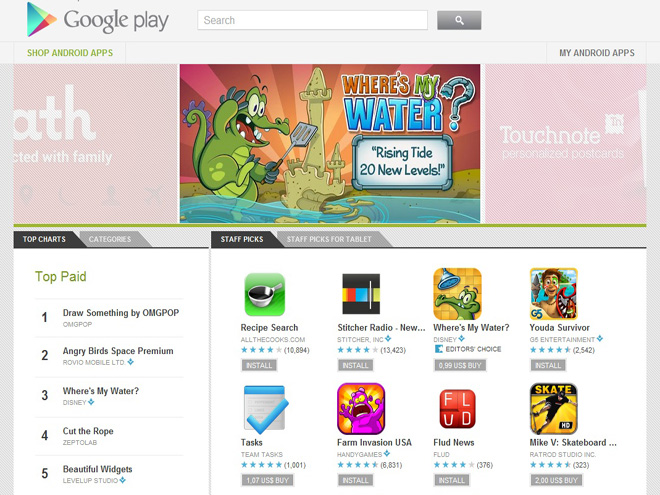Buy Where's My Water? for 0,99 US$

460,365
